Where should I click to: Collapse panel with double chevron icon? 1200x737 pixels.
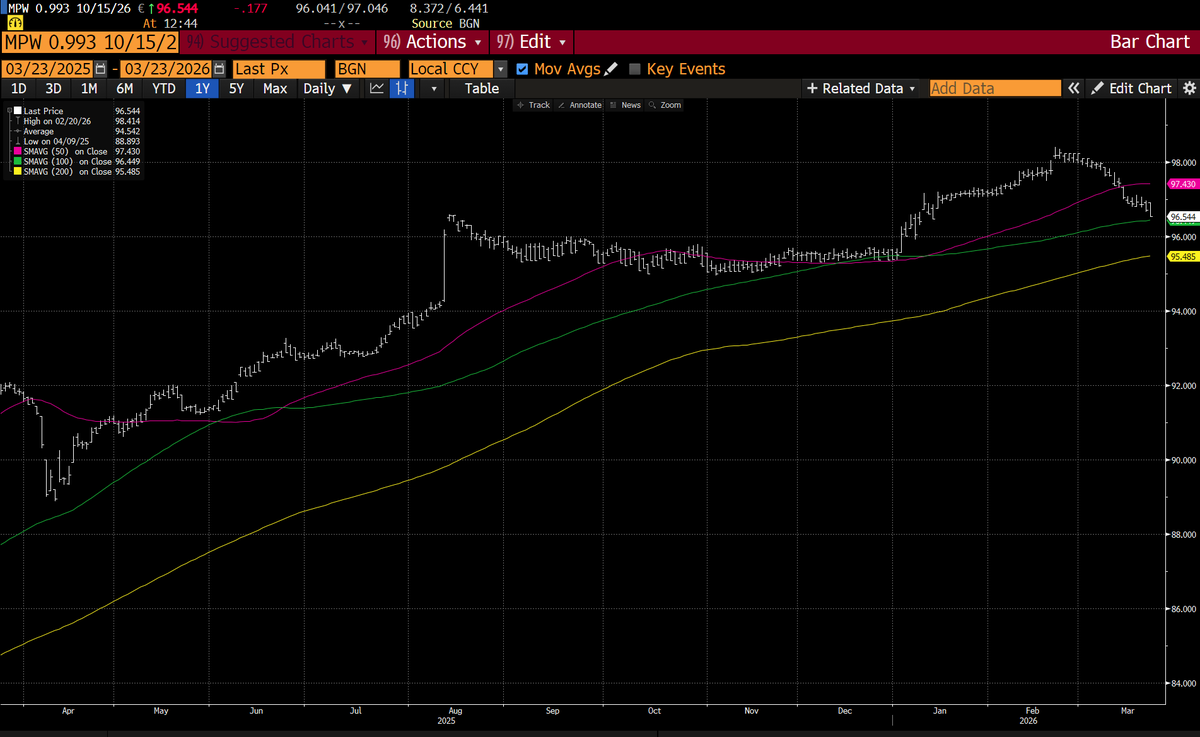pyautogui.click(x=1073, y=88)
